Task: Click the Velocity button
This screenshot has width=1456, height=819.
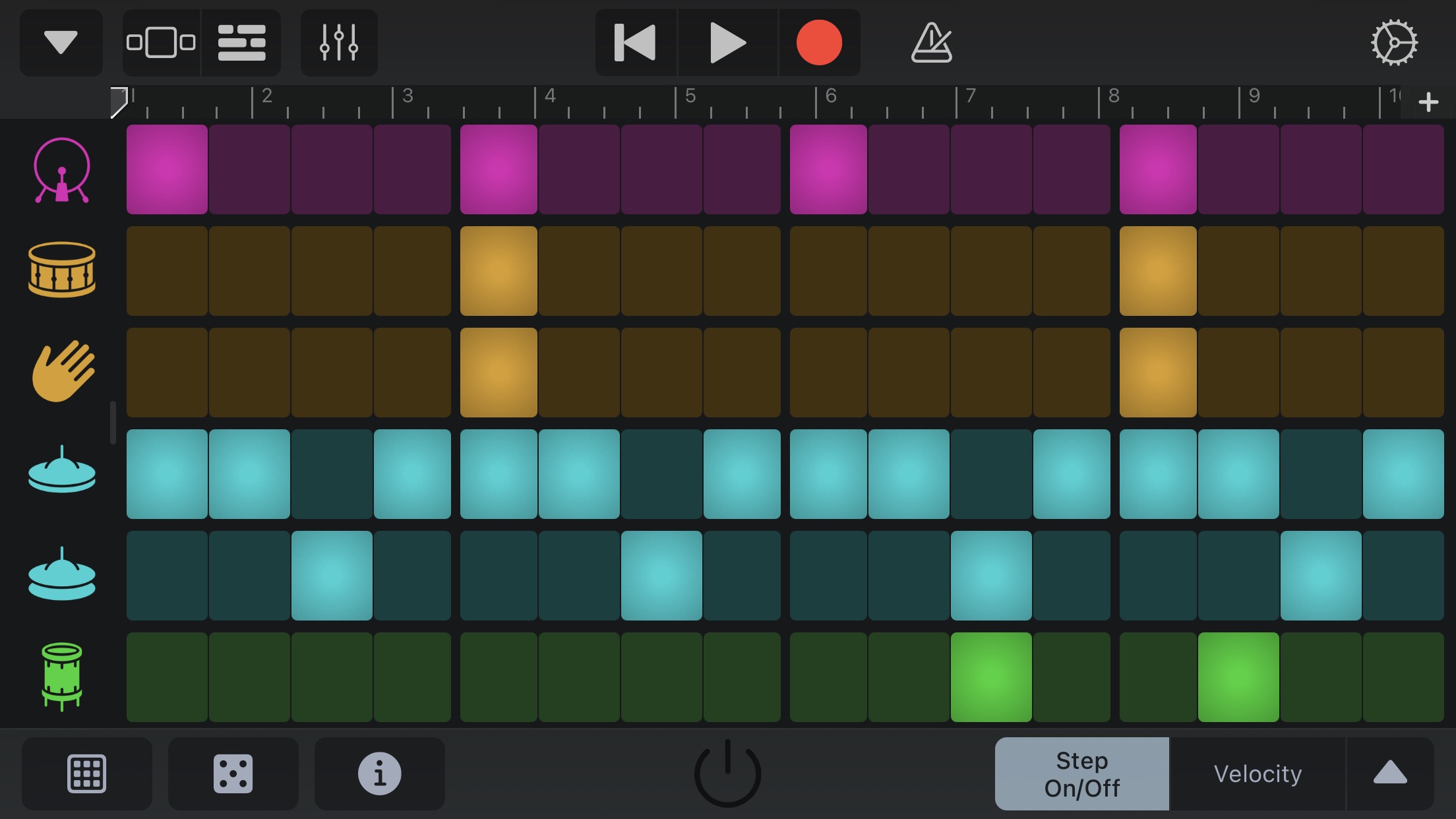Action: pos(1258,773)
